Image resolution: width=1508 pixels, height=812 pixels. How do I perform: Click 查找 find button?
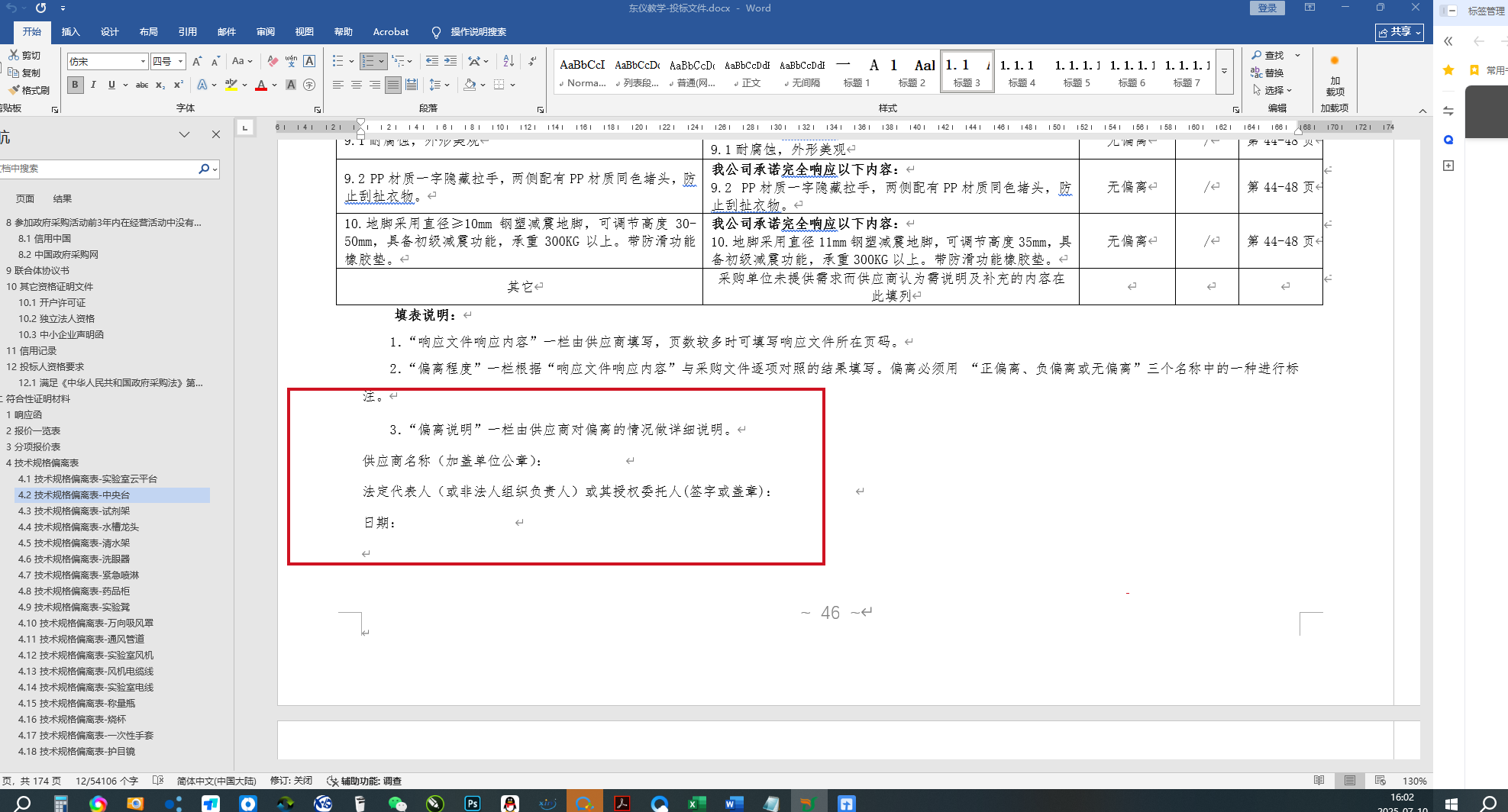point(1268,55)
